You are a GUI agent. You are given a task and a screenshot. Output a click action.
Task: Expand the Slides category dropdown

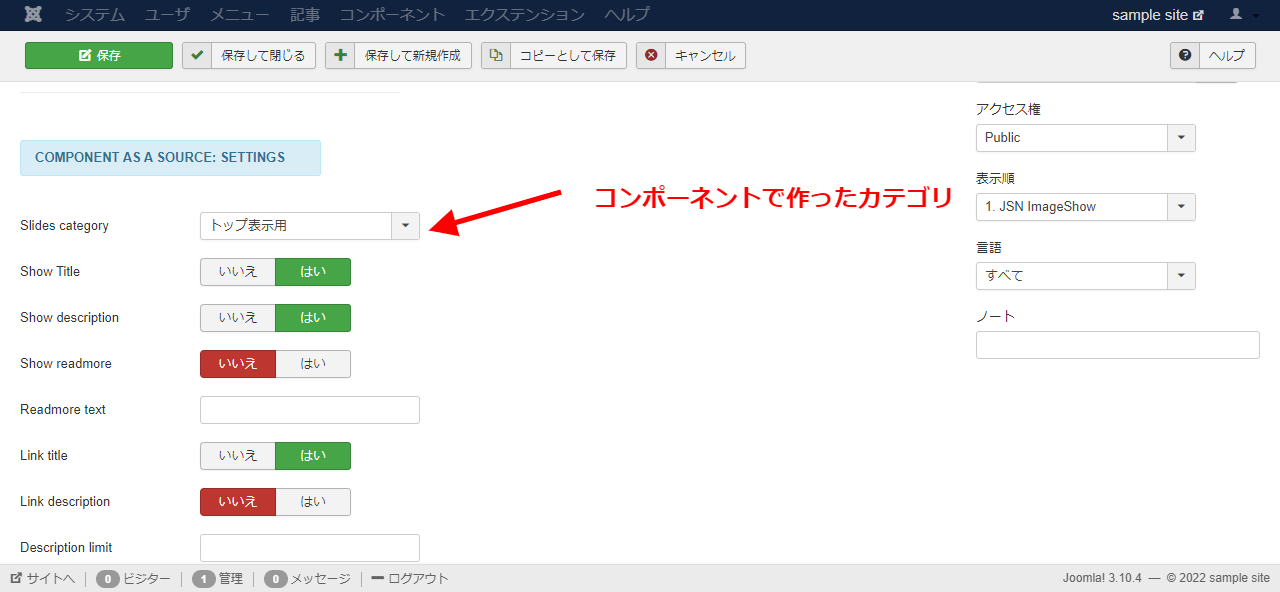click(x=405, y=226)
